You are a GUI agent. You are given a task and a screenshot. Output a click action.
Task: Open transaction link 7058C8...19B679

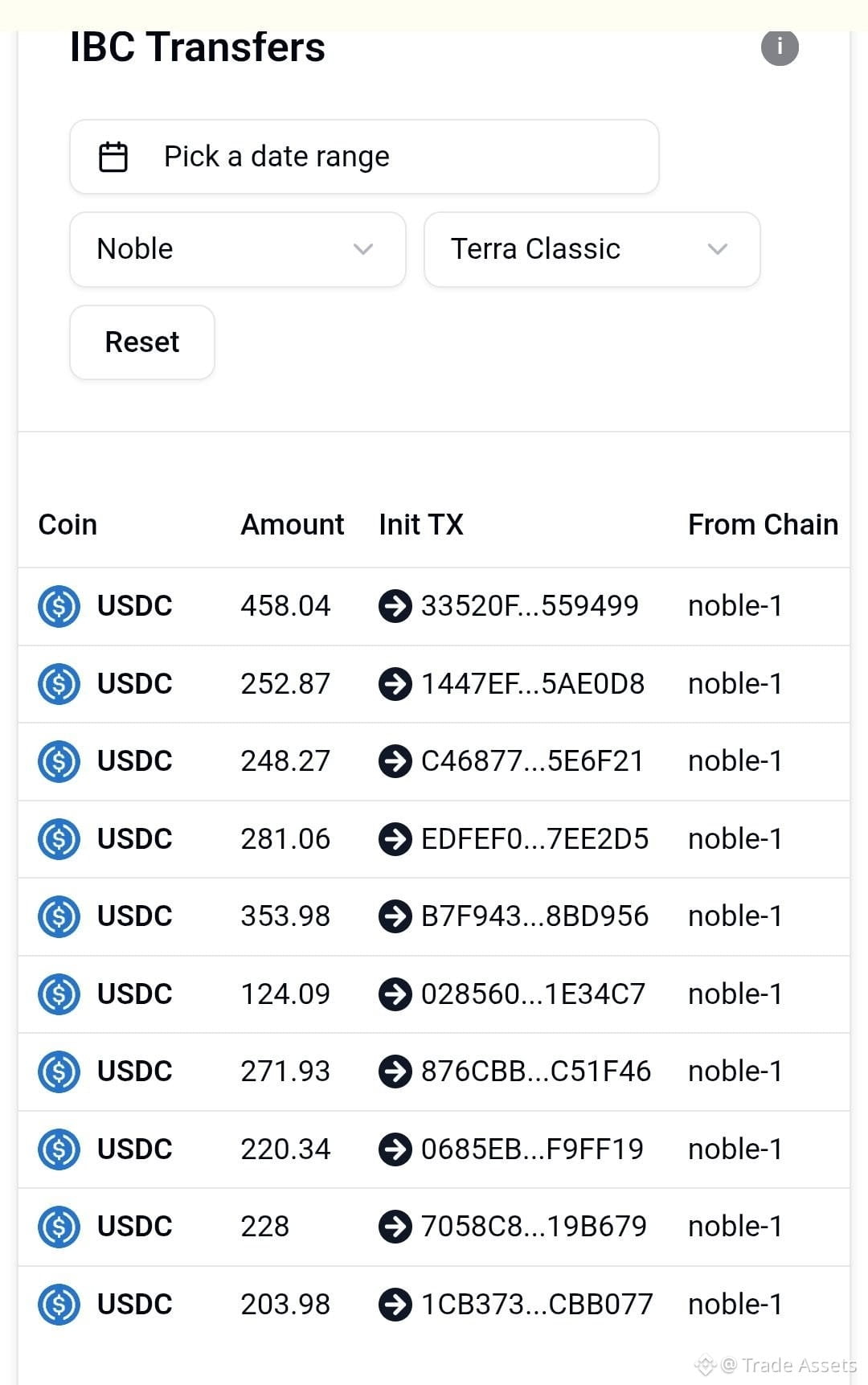point(534,1227)
